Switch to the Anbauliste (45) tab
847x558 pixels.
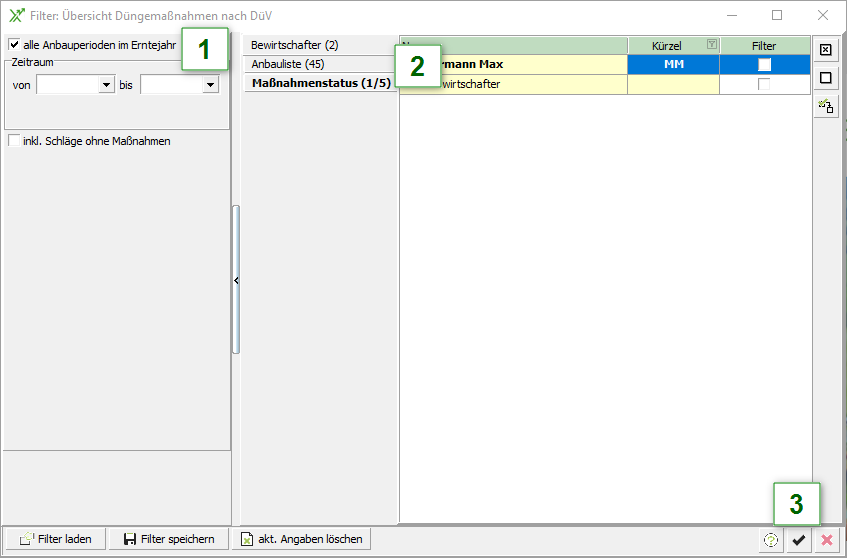288,64
